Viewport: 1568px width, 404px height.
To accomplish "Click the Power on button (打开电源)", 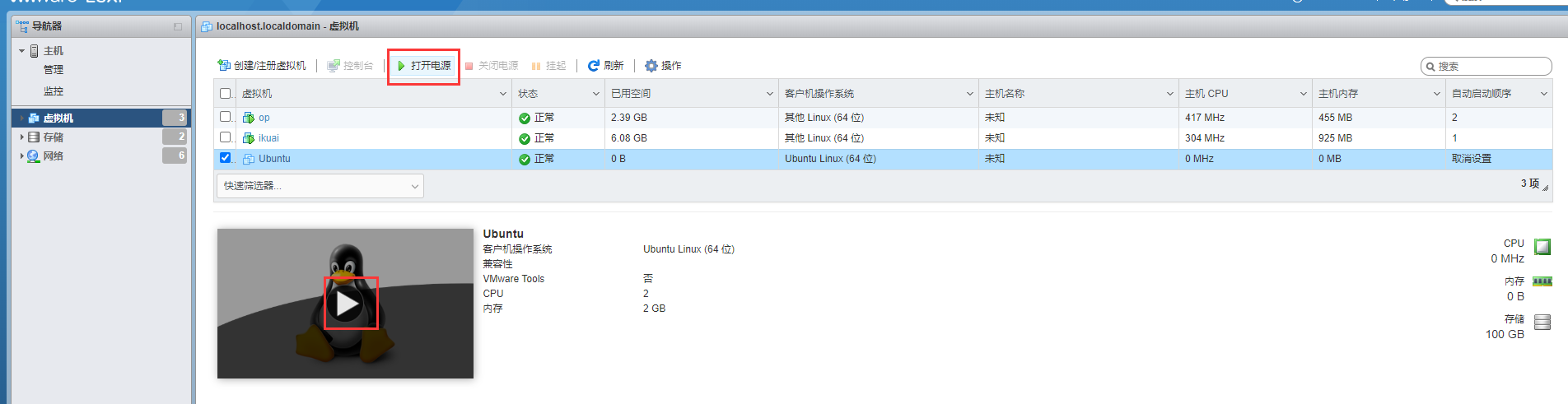I will pos(423,66).
